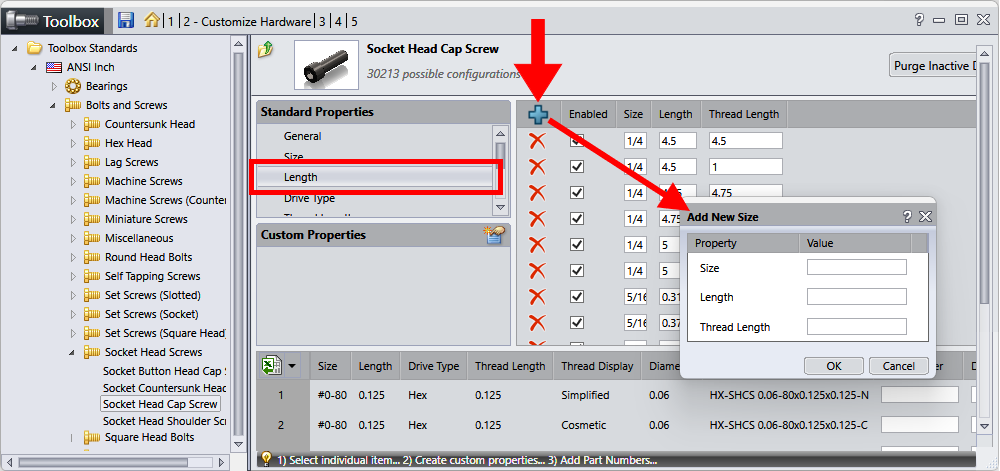Go to step 1 in the Toolbox breadcrumb

(x=171, y=22)
